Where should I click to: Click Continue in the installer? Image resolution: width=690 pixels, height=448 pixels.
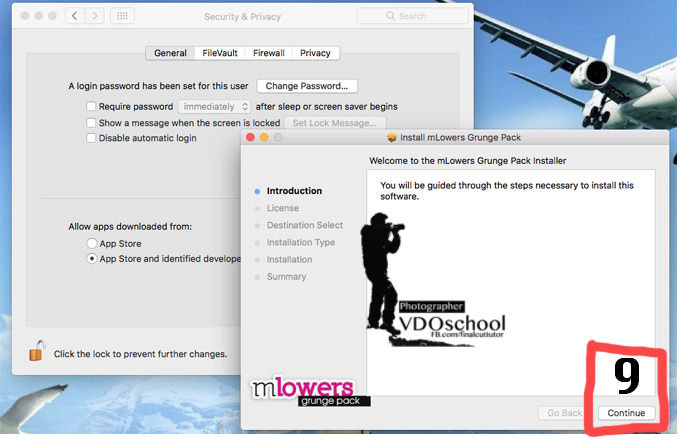[x=626, y=413]
